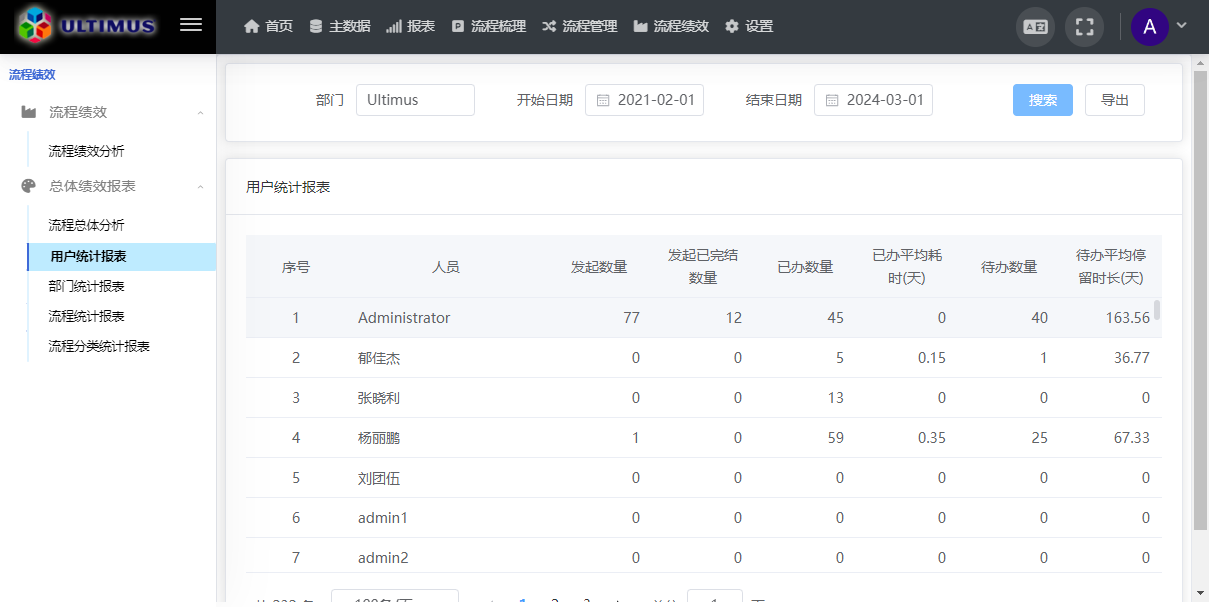1209x607 pixels.
Task: Click the 待办平均停留时长(天) column header
Action: coord(1111,267)
